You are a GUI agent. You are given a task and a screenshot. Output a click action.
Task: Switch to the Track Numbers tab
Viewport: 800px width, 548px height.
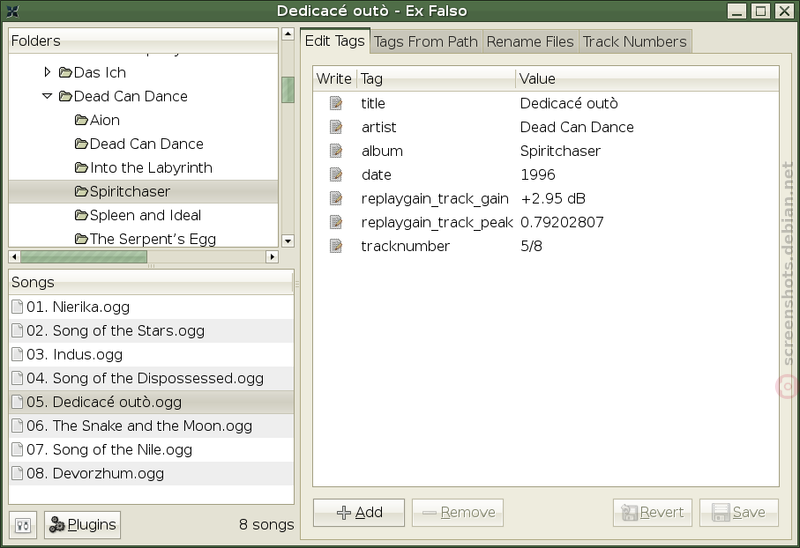[635, 42]
